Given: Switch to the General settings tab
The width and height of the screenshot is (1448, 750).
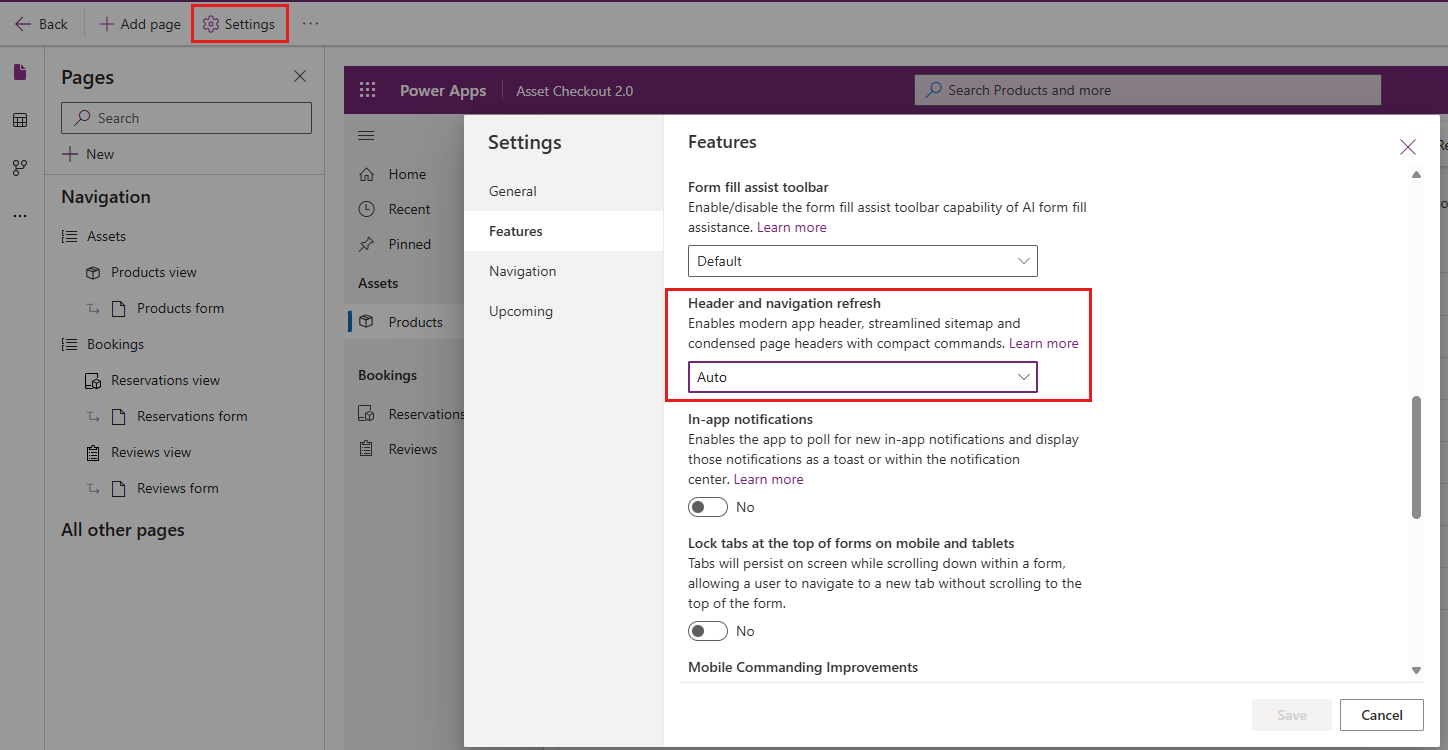Looking at the screenshot, I should pyautogui.click(x=513, y=191).
